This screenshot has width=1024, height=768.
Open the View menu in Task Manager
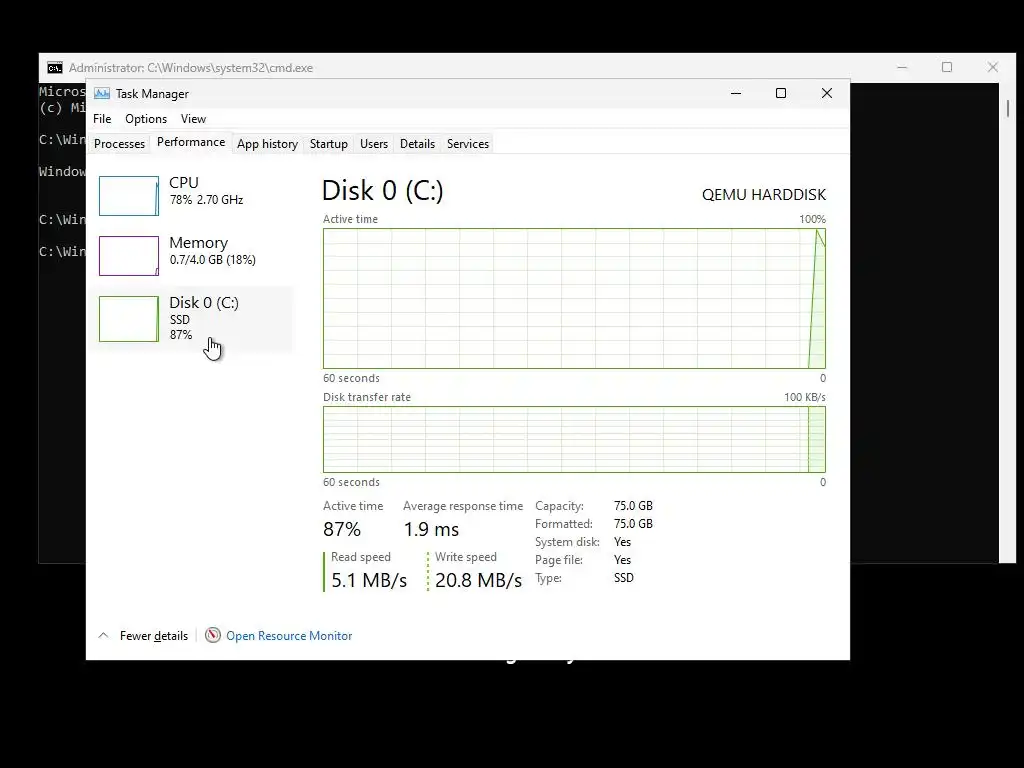(x=193, y=119)
